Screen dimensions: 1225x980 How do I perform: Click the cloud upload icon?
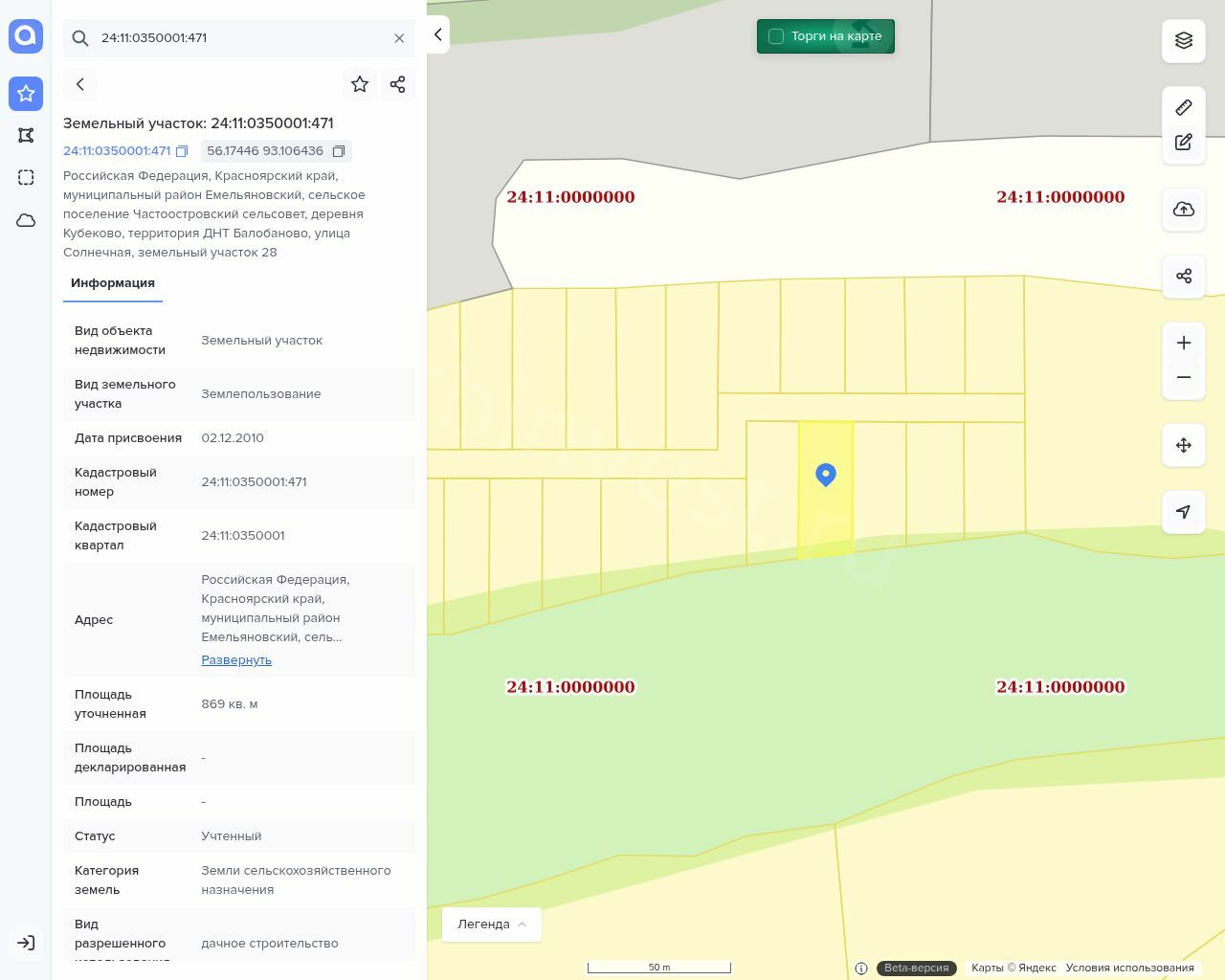[x=1183, y=210]
